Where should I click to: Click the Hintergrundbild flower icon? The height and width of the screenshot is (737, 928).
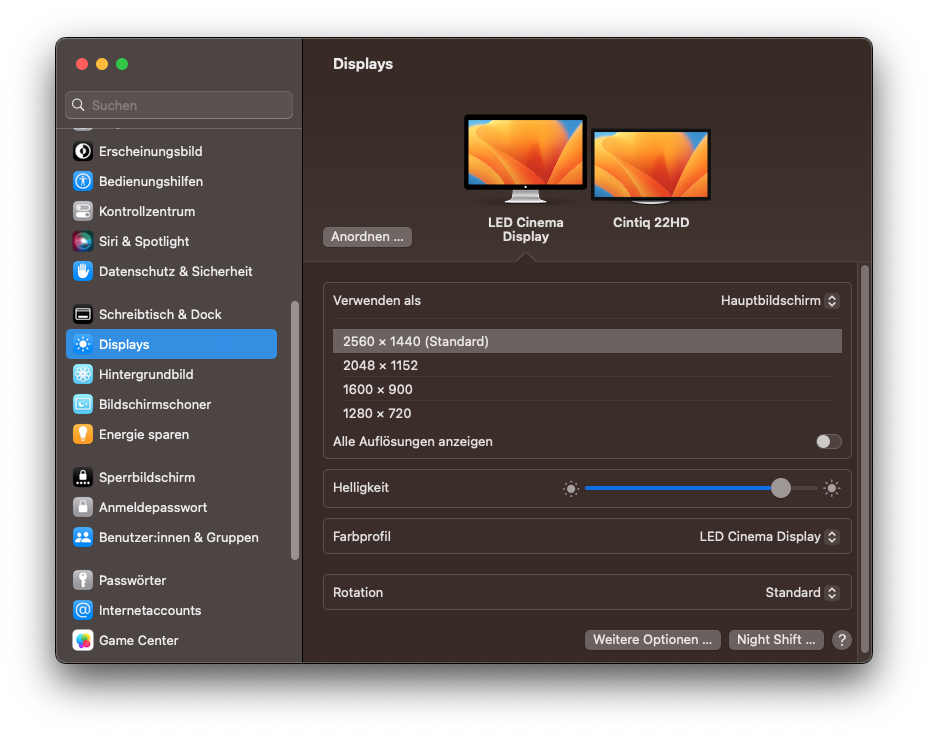pyautogui.click(x=83, y=374)
